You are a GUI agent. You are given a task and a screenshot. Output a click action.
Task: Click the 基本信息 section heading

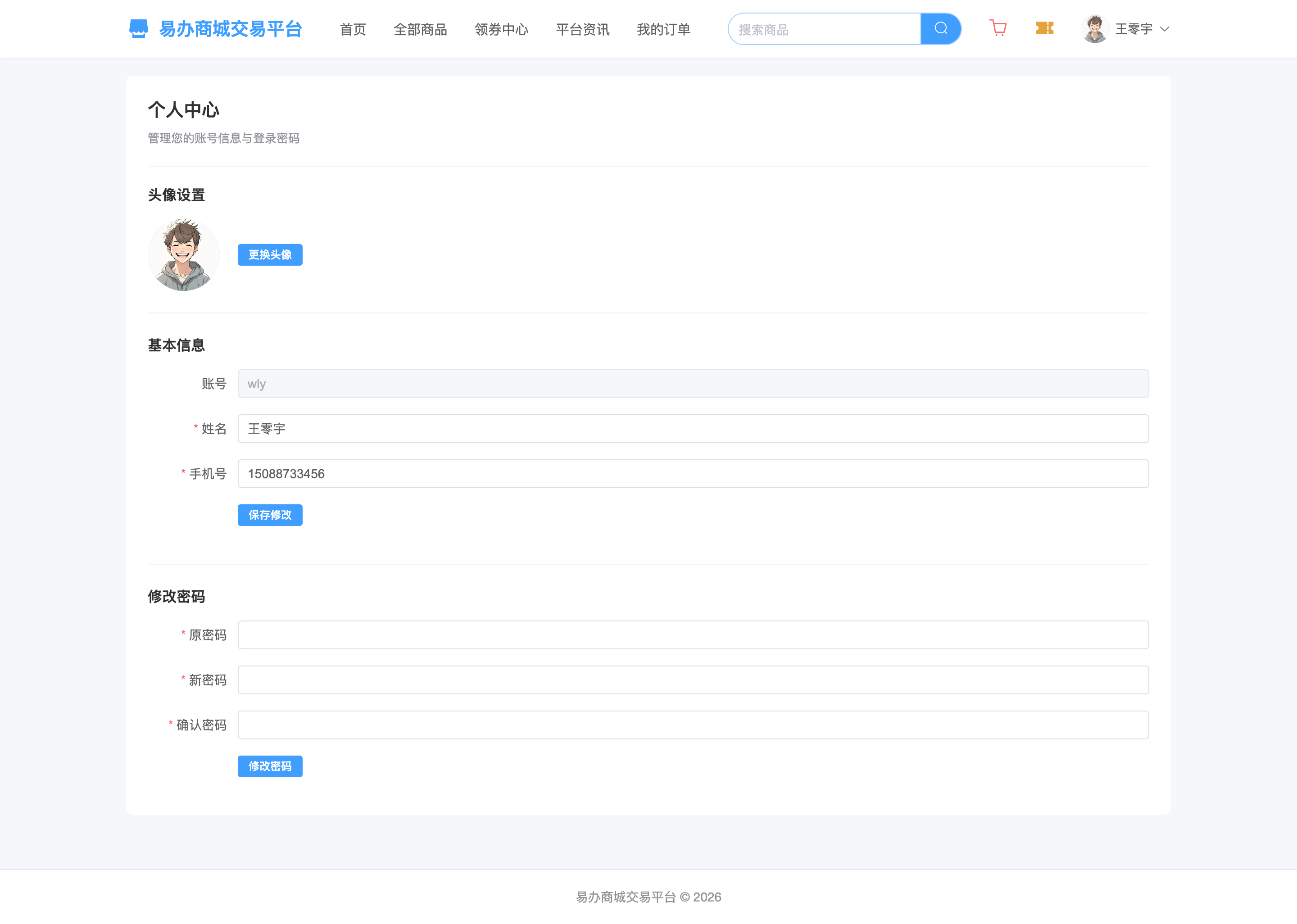click(177, 345)
